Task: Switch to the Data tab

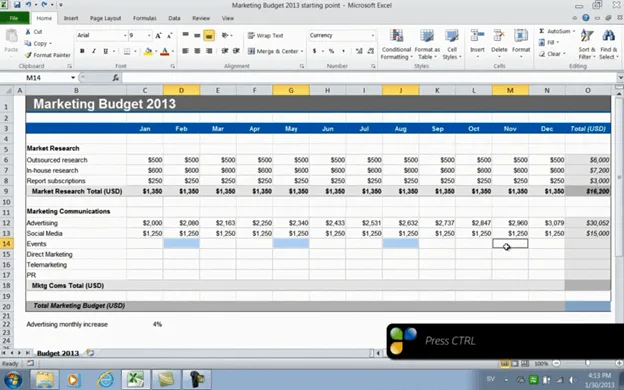Action: pos(174,18)
